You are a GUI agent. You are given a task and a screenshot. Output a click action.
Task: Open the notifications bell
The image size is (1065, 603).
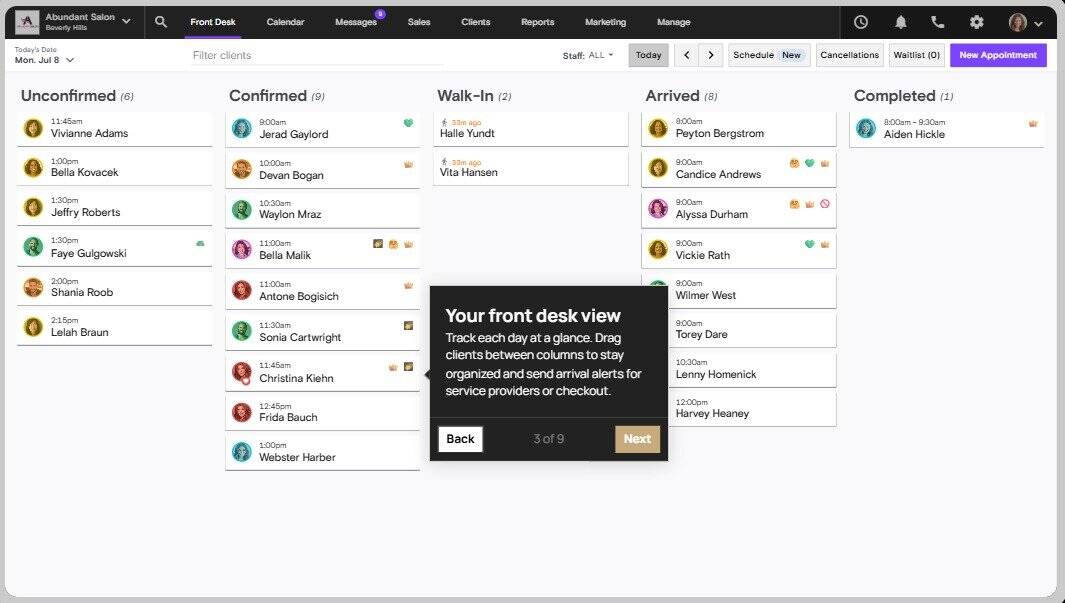point(900,22)
